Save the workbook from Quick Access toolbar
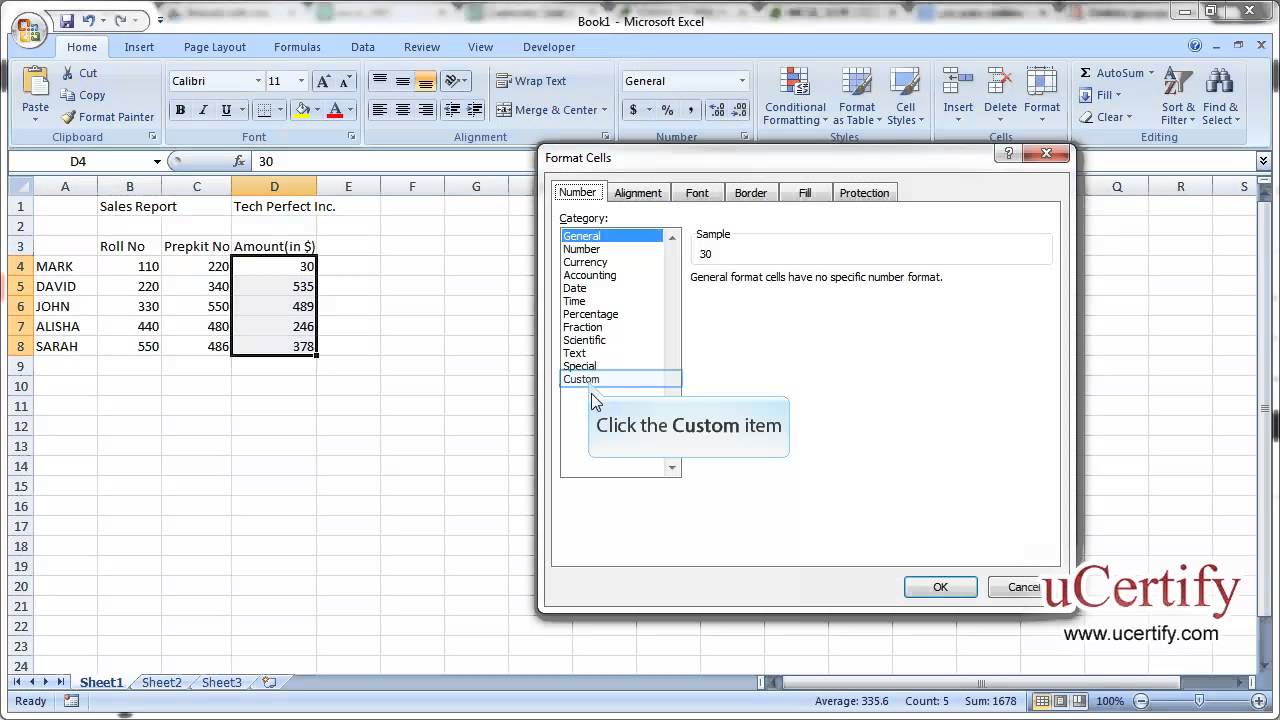Screen dimensions: 1280x720 click(x=66, y=20)
